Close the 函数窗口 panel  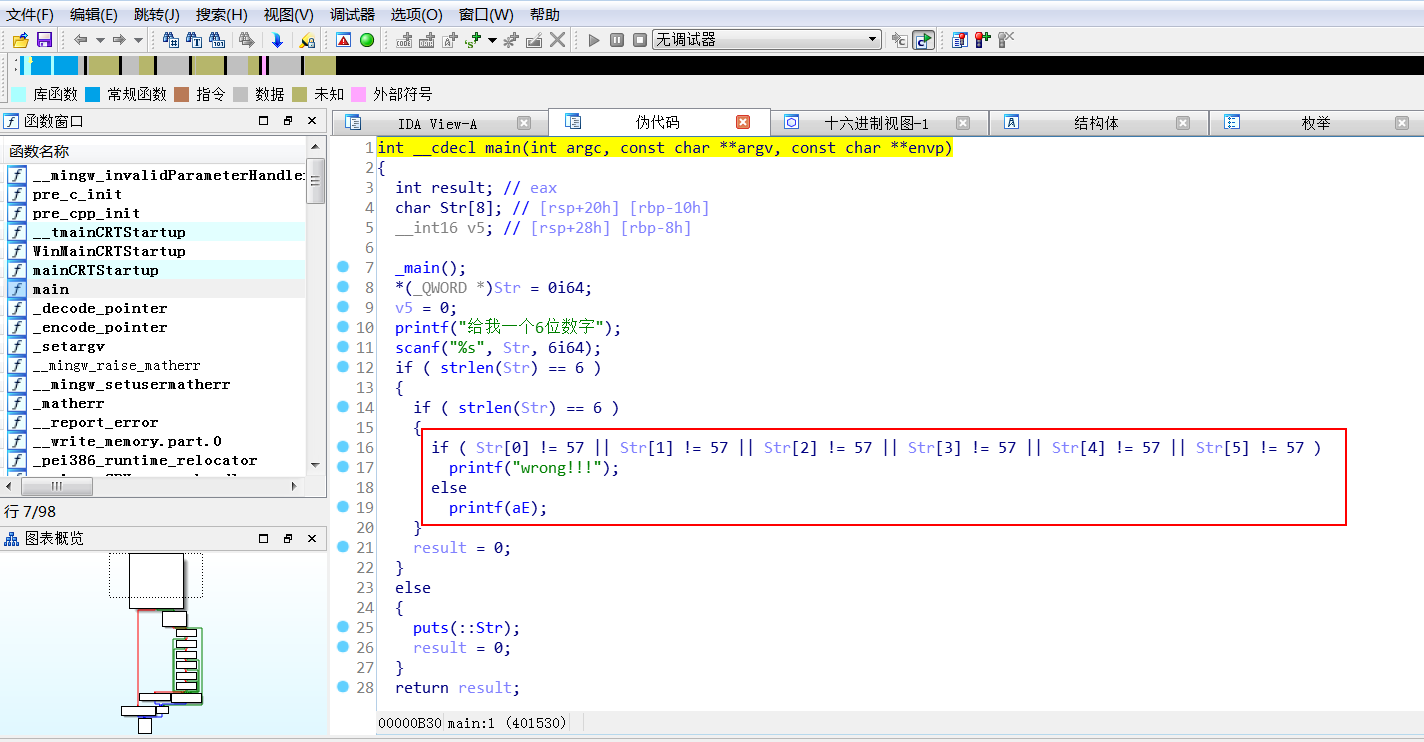pyautogui.click(x=312, y=121)
